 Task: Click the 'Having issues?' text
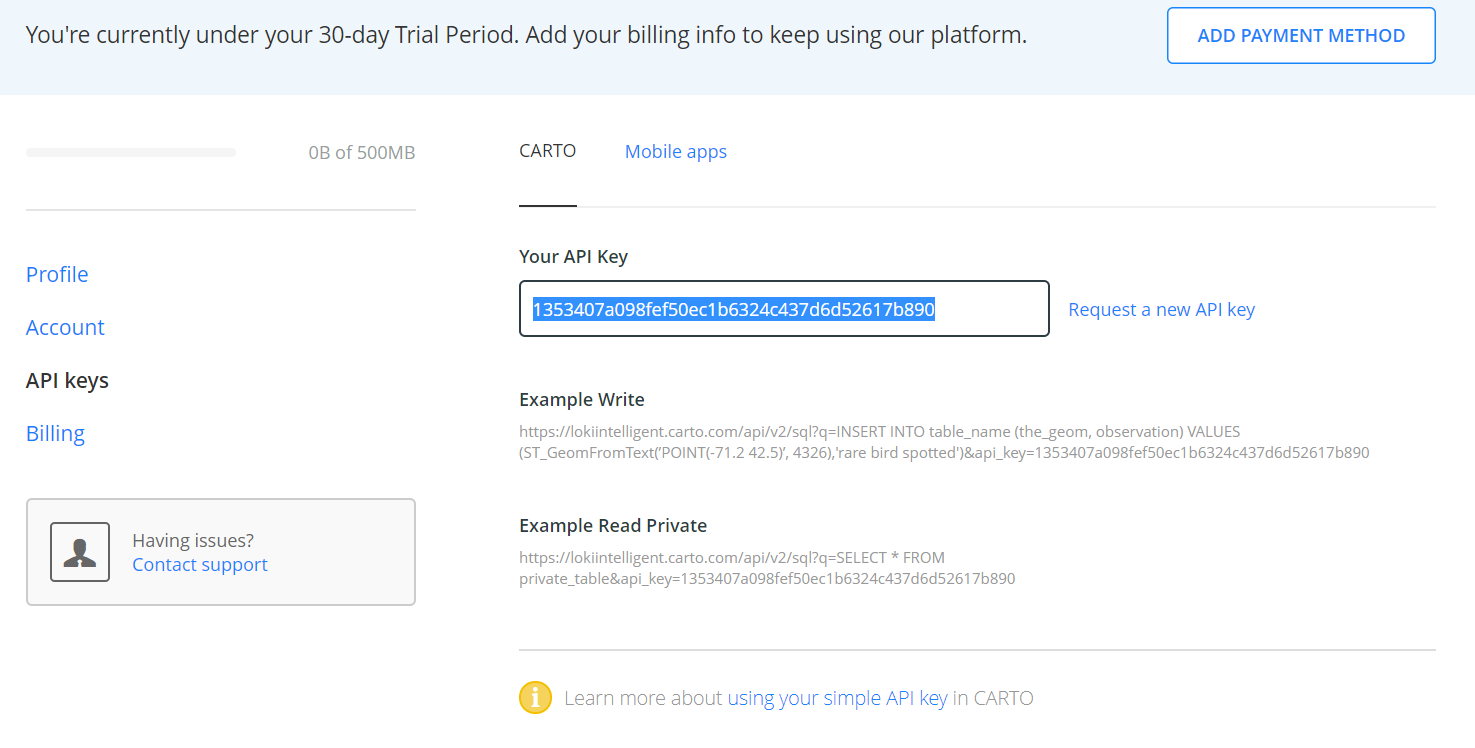[193, 541]
